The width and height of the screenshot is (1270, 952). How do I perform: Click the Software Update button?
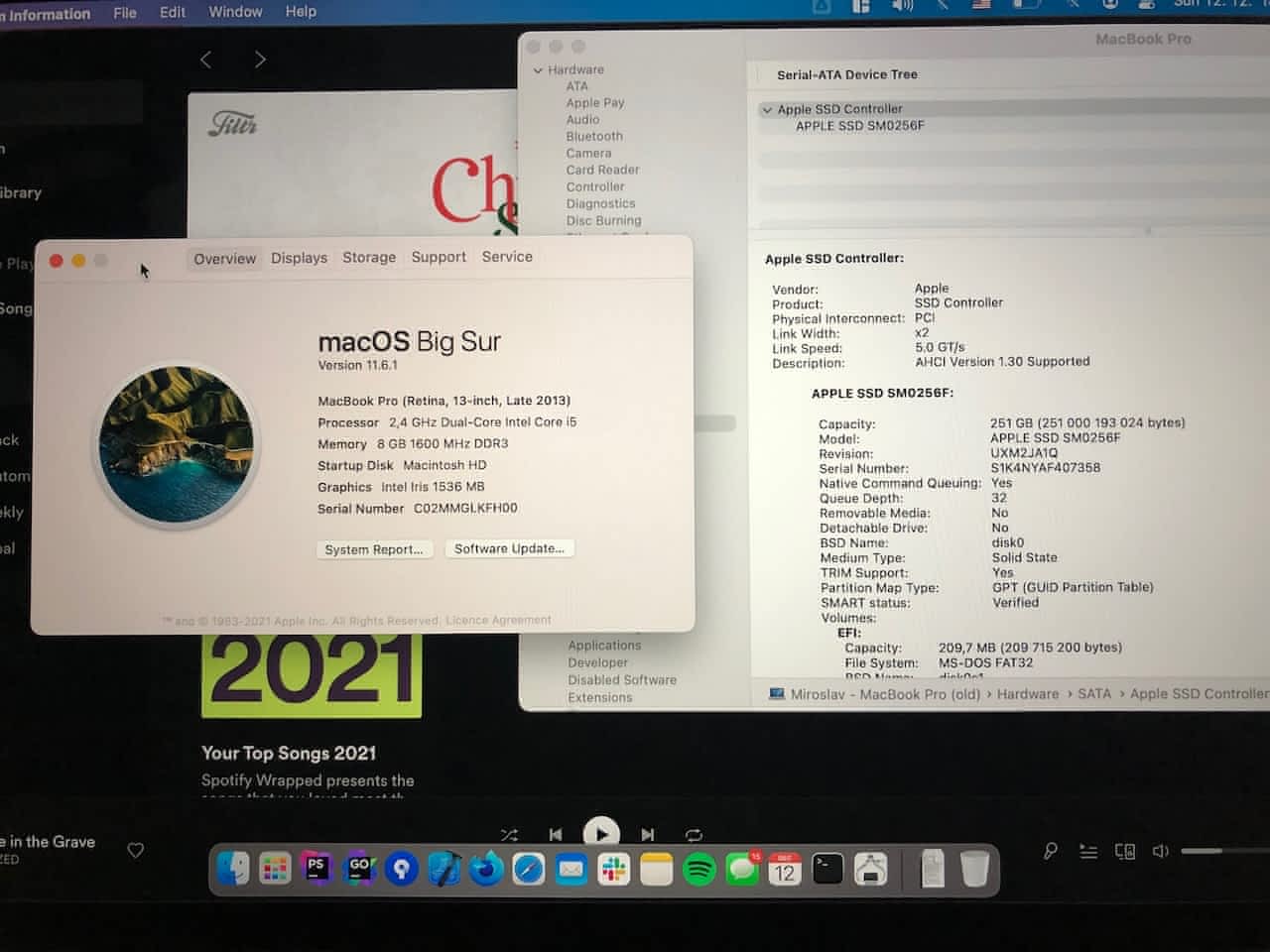pos(509,548)
